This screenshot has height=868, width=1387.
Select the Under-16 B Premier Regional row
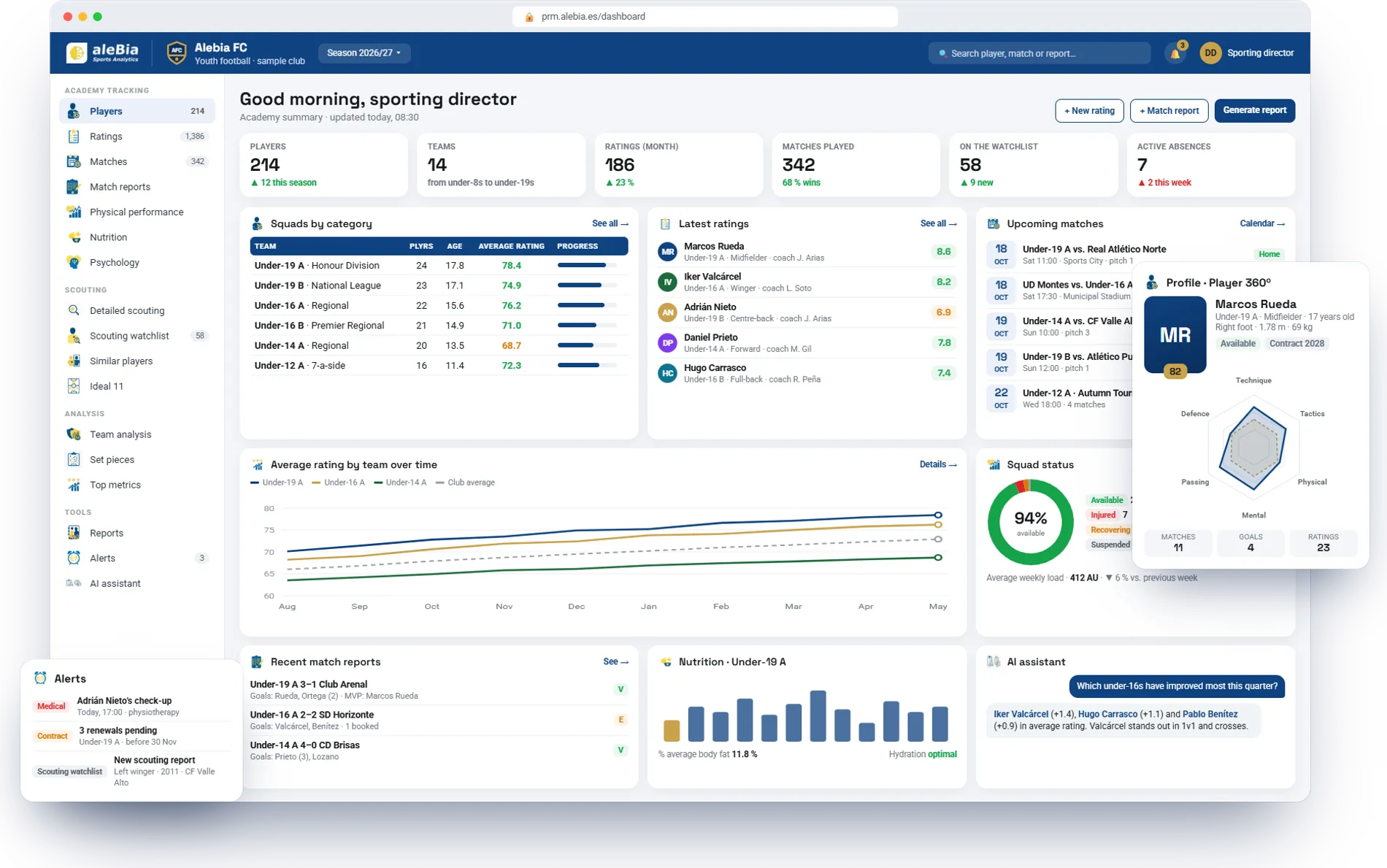pos(439,326)
